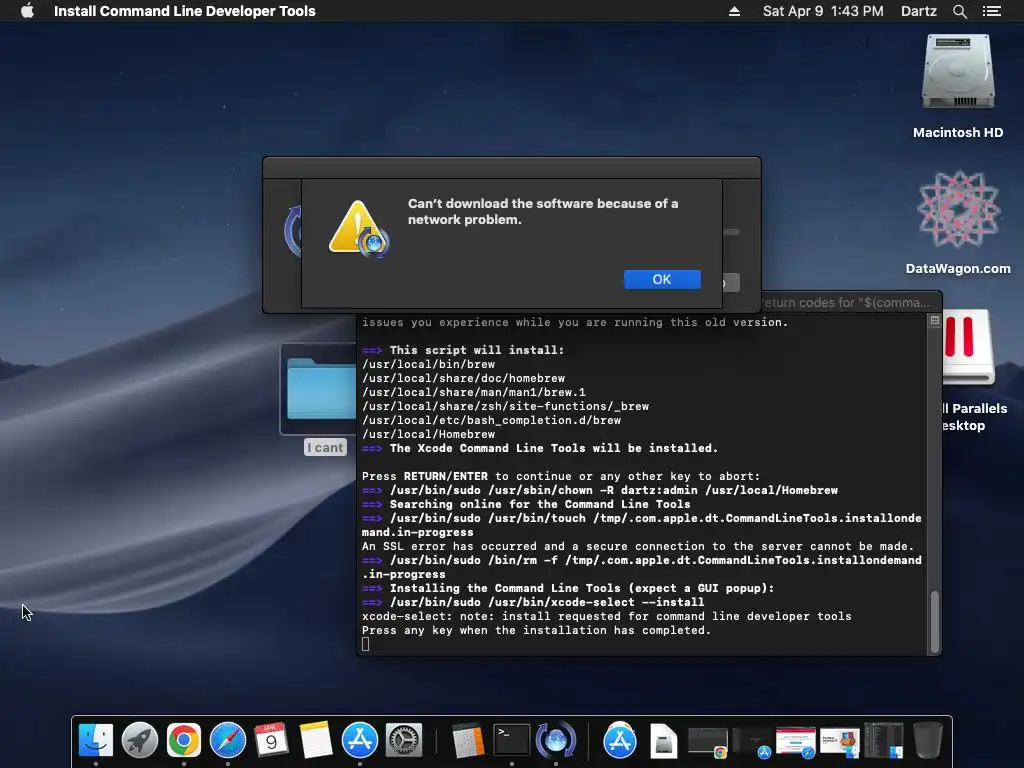Open the Apple menu
Viewport: 1024px width, 768px height.
27,11
